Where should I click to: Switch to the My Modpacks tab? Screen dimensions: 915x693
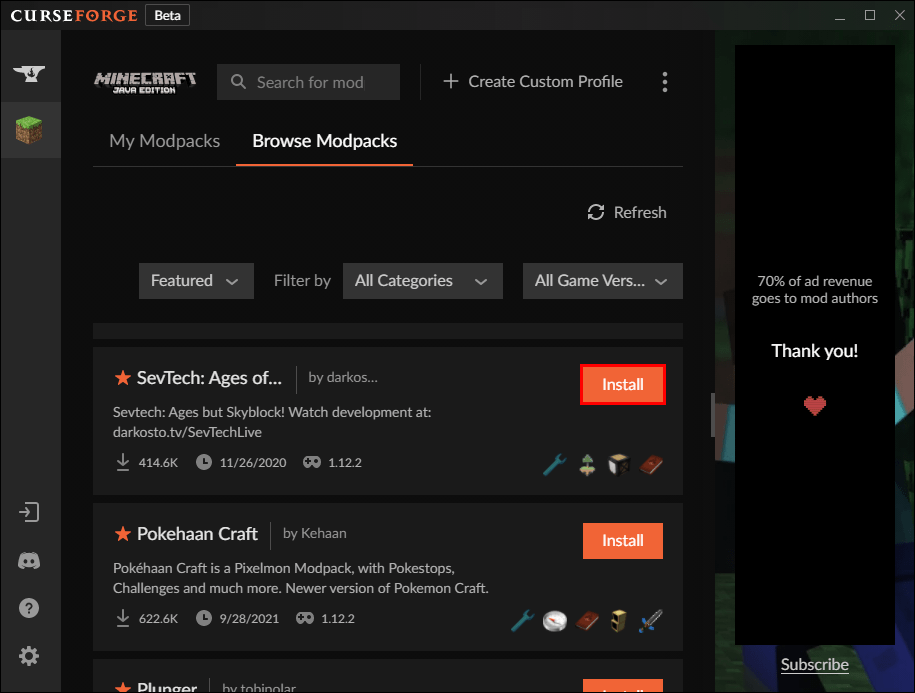(x=165, y=141)
